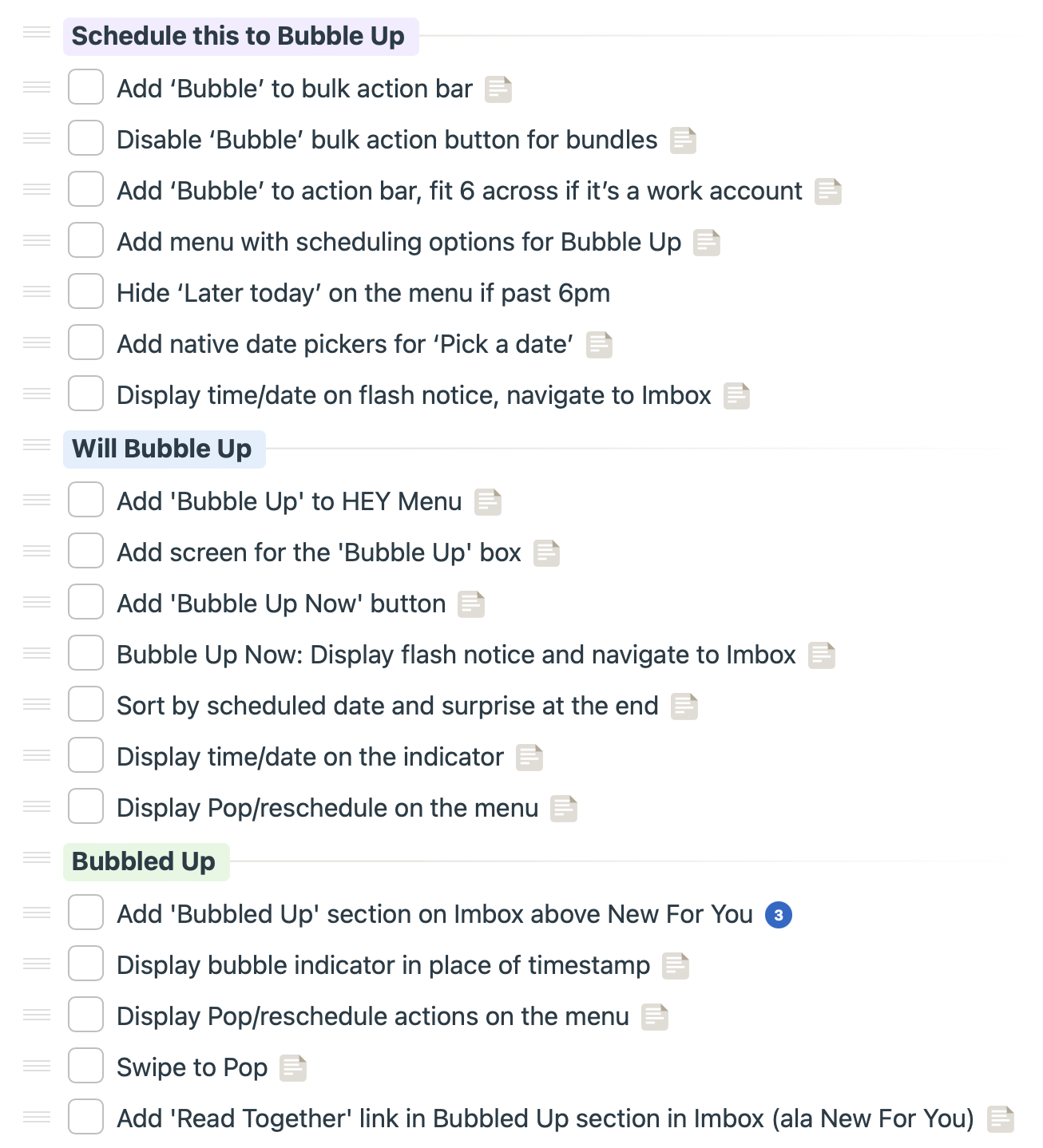Click drag handle for 'Disable 'Bubble' bulk action button'
The width and height of the screenshot is (1043, 1148).
tap(37, 139)
